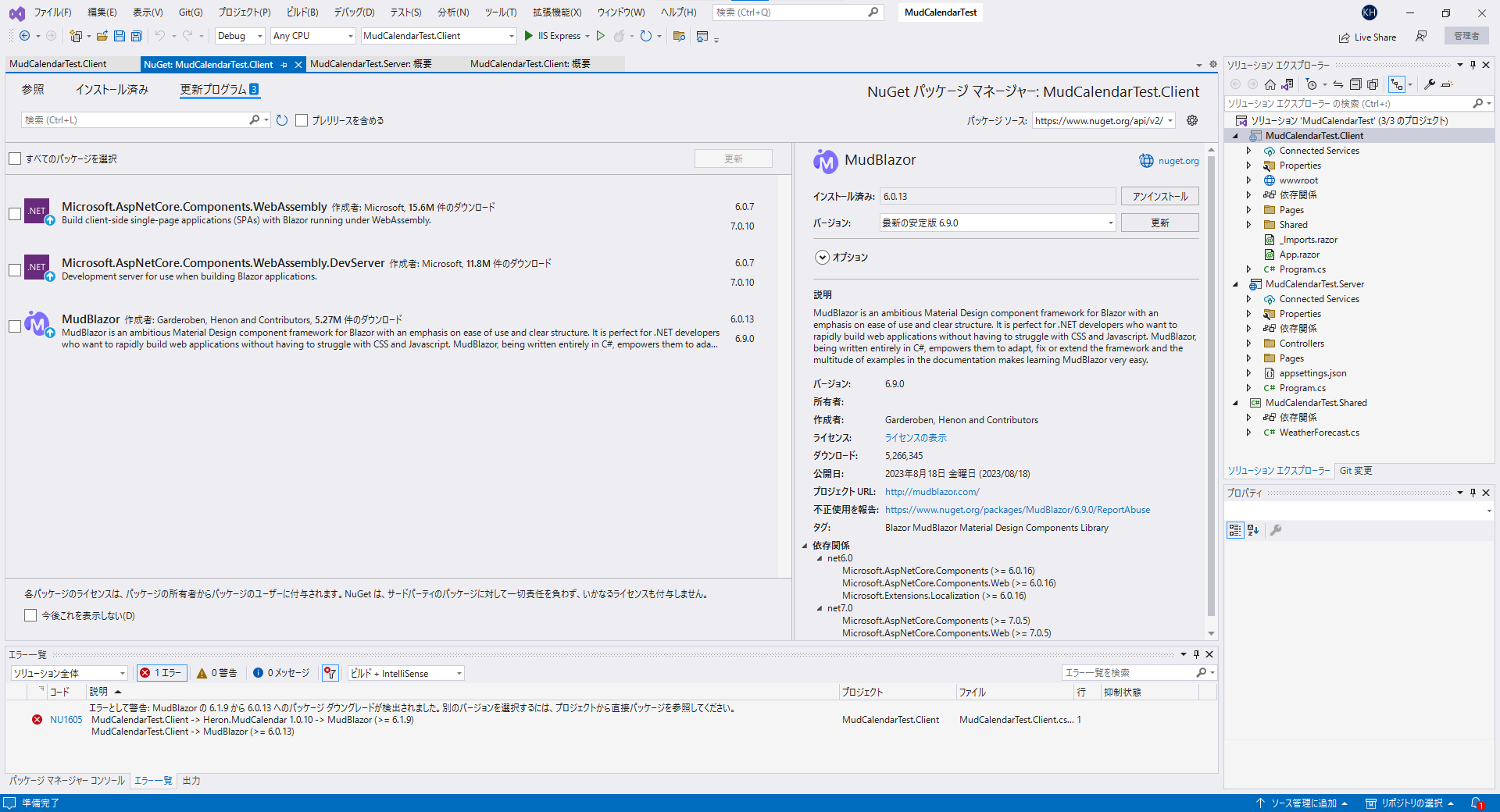Open the MudBlazor version dropdown
The width and height of the screenshot is (1500, 812).
pyautogui.click(x=998, y=223)
